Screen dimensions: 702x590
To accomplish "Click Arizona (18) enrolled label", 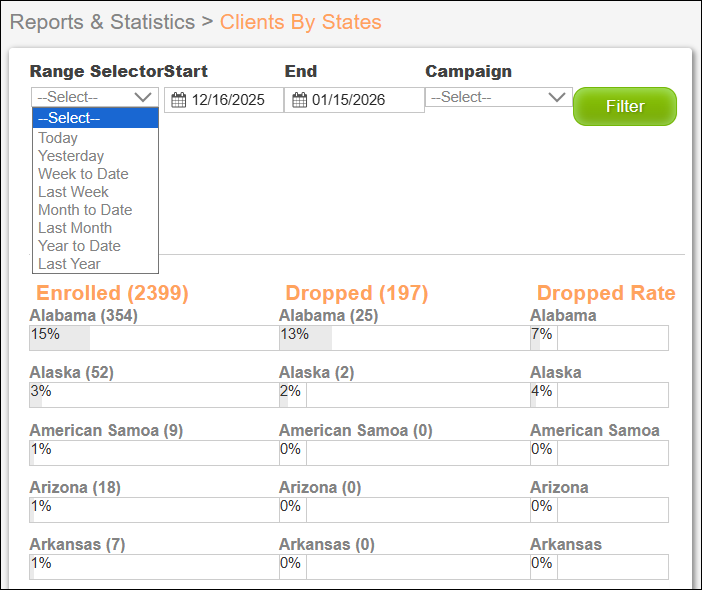I will tap(75, 487).
